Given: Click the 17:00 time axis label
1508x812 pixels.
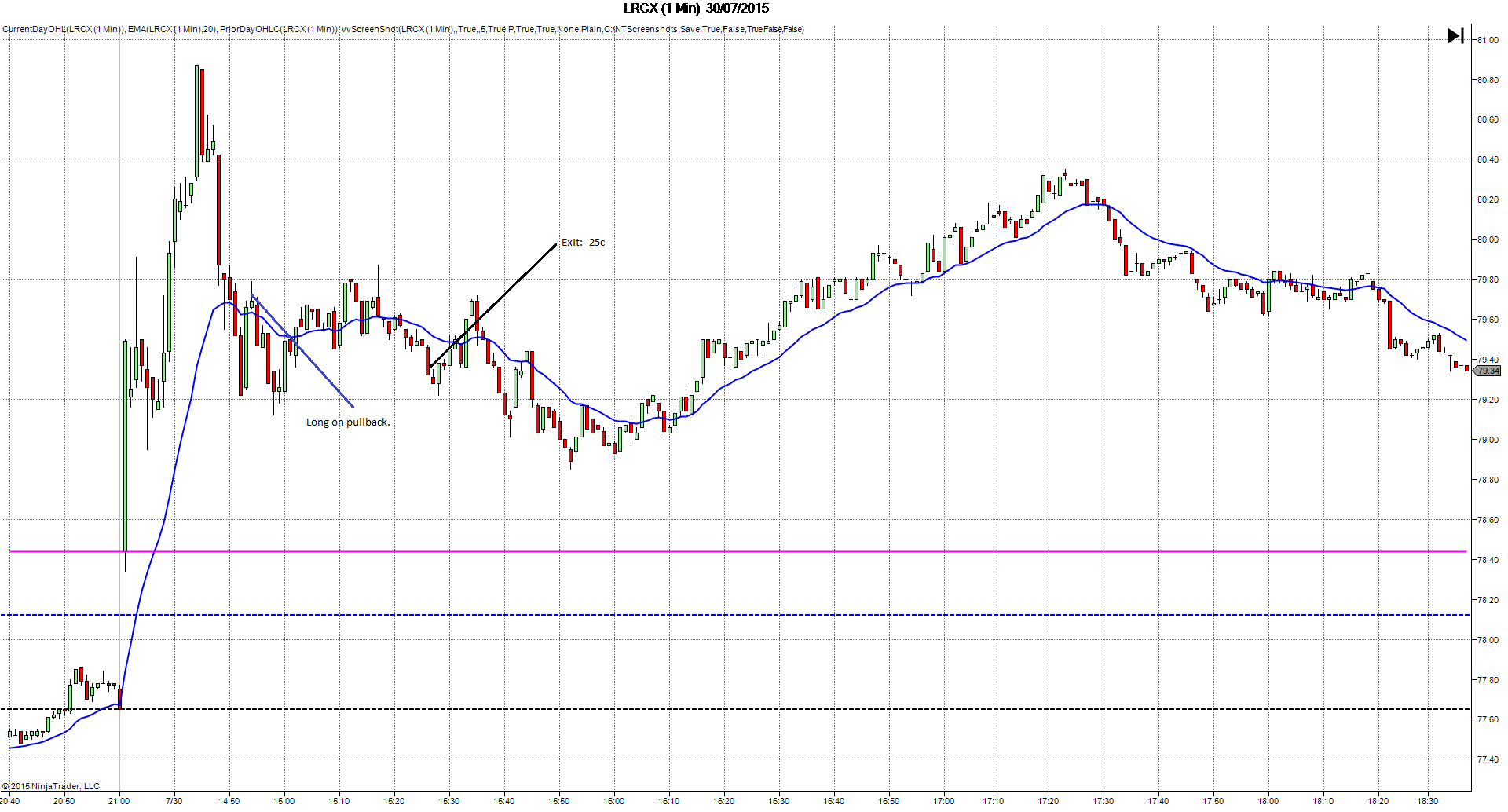Looking at the screenshot, I should [x=944, y=801].
